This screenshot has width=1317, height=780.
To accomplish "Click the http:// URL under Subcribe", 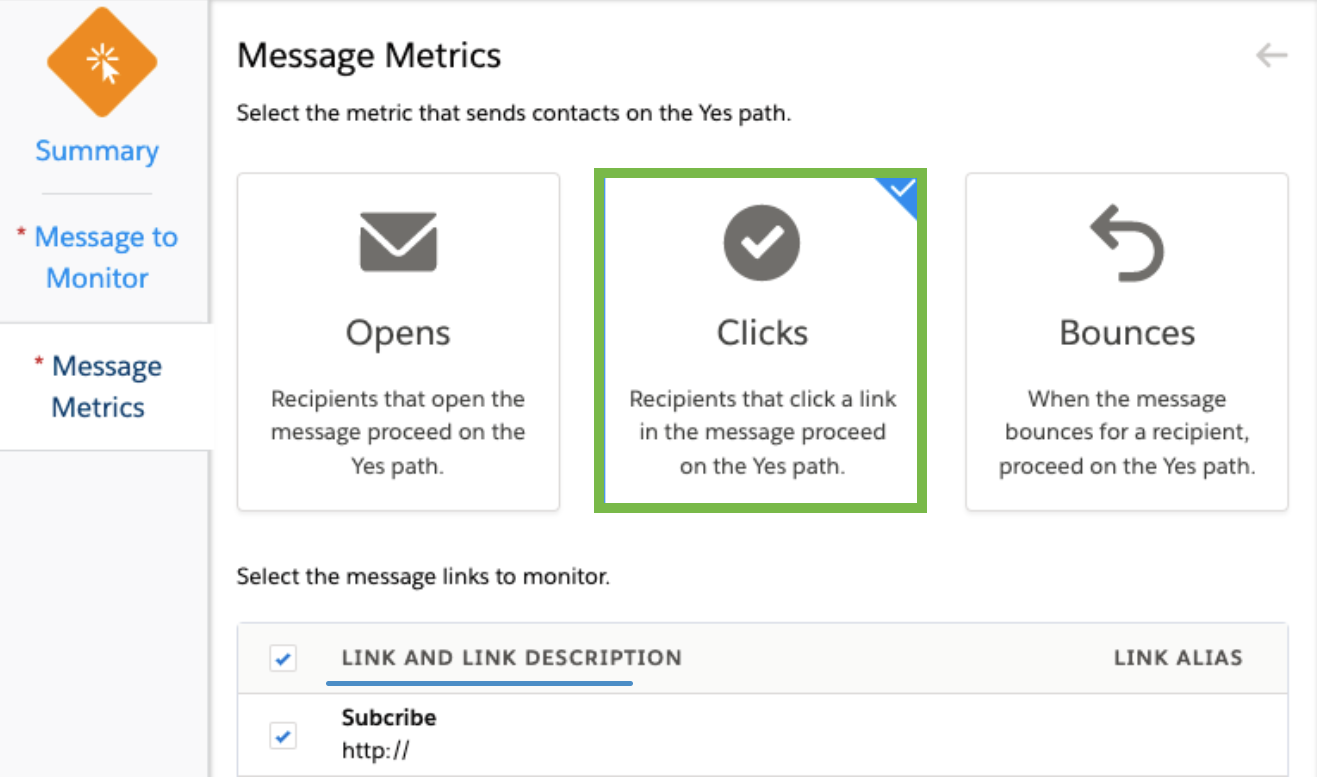I will coord(376,751).
